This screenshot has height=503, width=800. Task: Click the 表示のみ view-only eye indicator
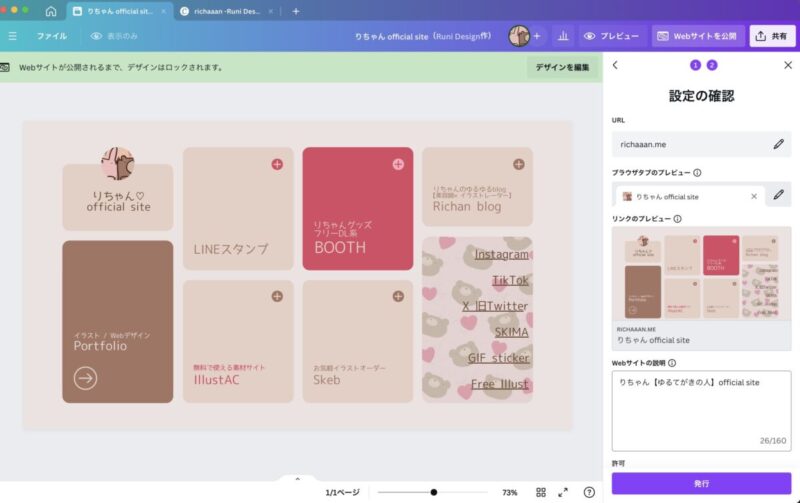tap(114, 36)
